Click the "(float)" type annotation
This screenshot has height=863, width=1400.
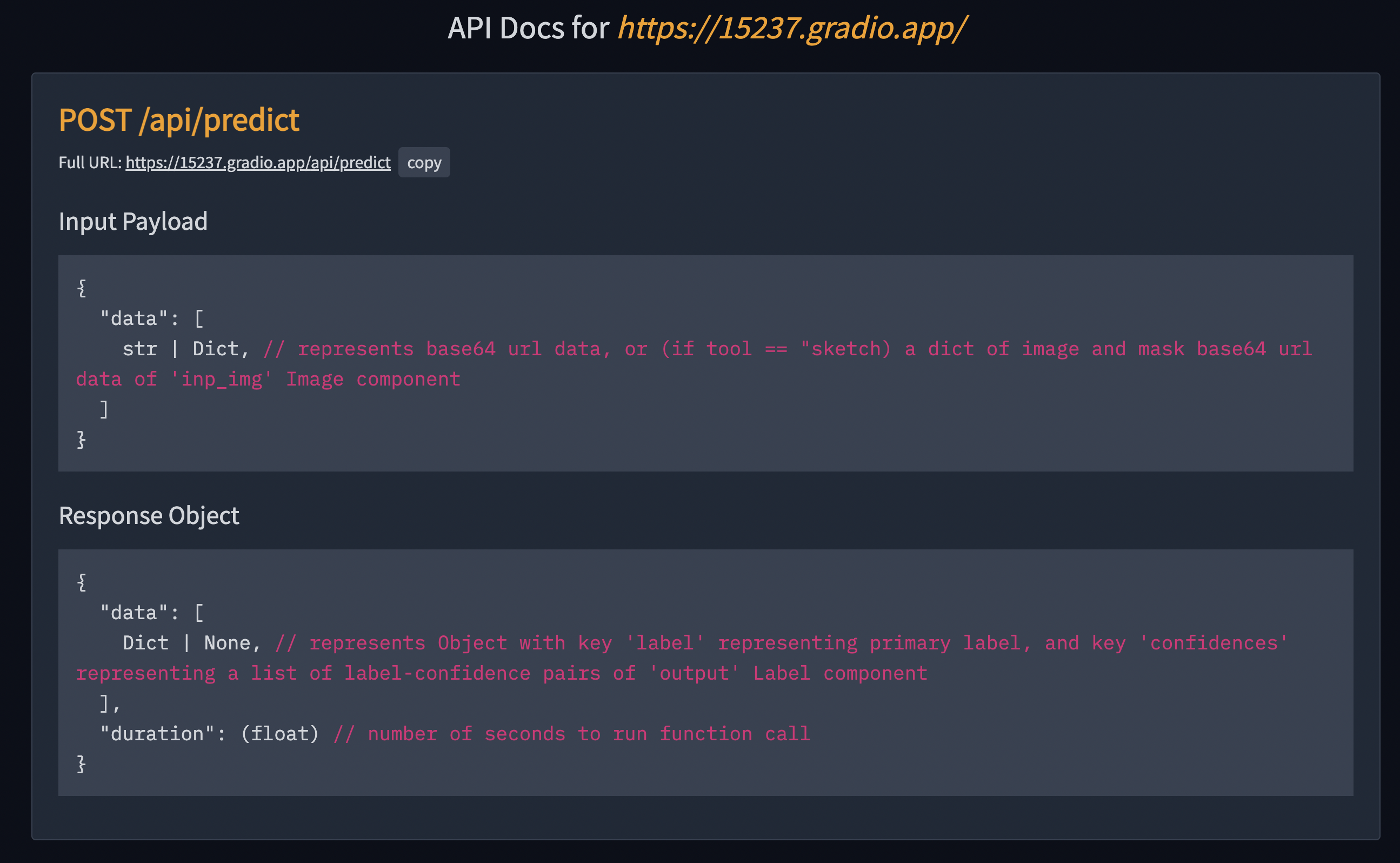point(279,734)
